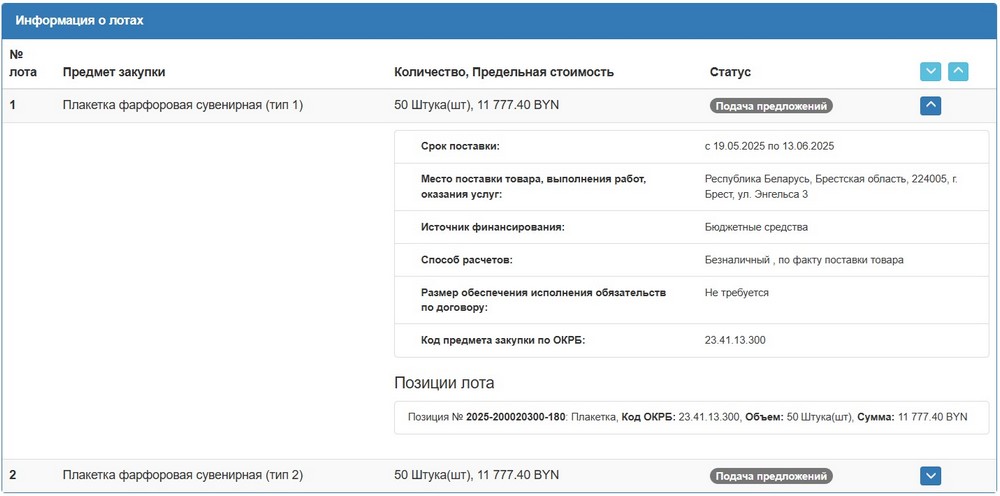Expand all lots with the header down-chevron
The height and width of the screenshot is (496, 1000).
click(x=930, y=72)
